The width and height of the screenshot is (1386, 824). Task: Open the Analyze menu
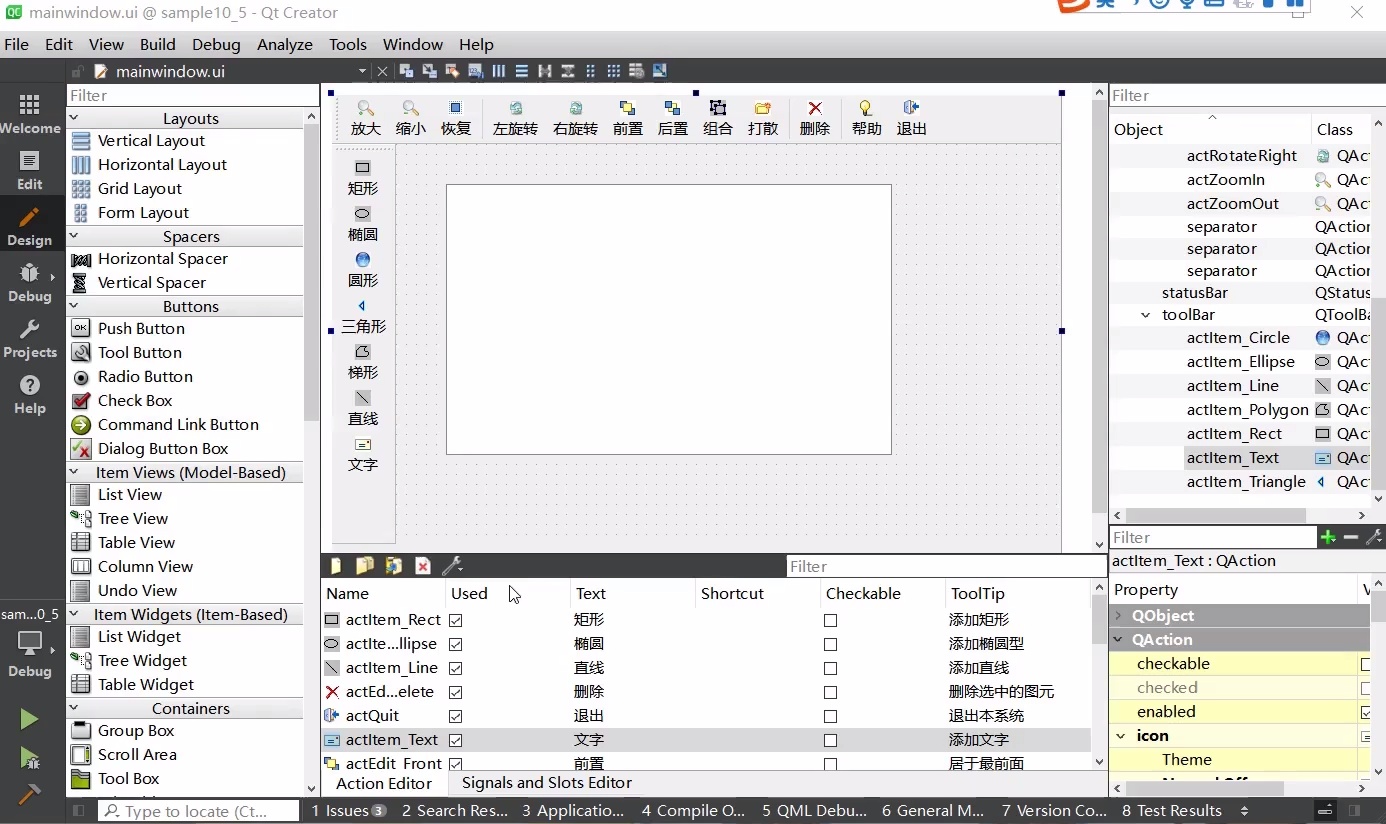point(285,44)
